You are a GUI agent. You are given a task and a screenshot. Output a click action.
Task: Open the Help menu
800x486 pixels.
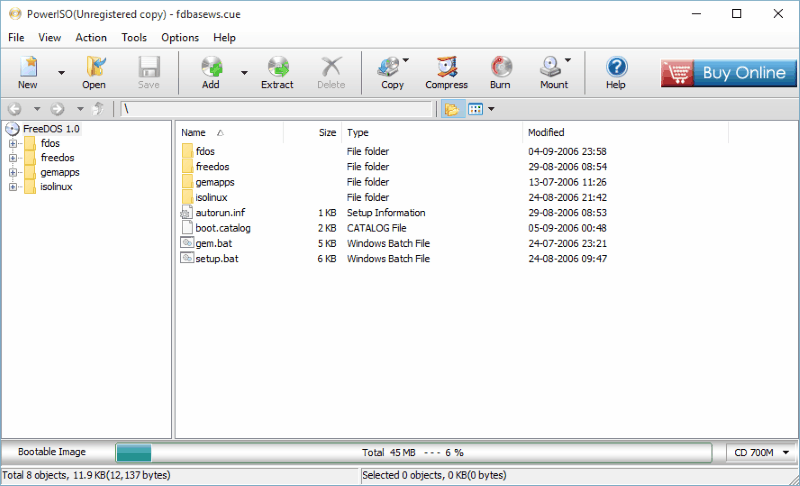click(224, 38)
